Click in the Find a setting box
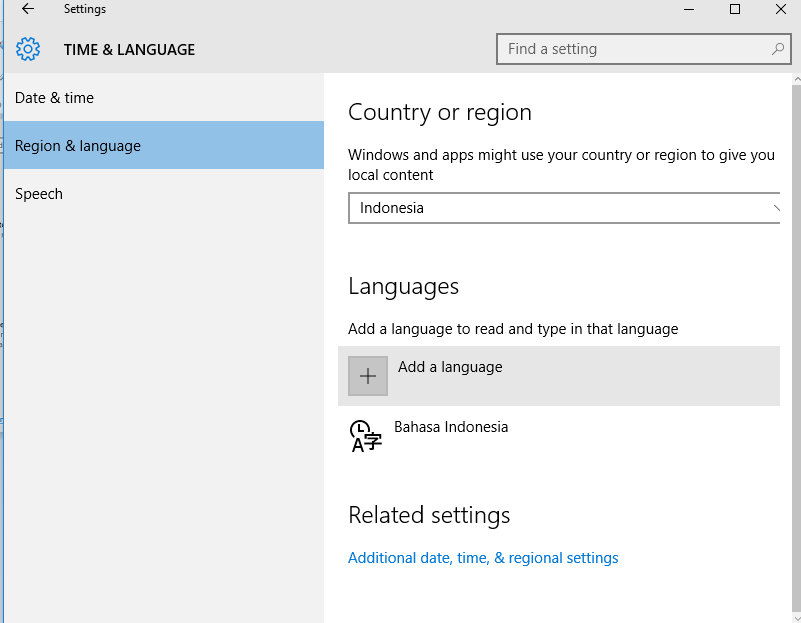Image resolution: width=801 pixels, height=623 pixels. [644, 49]
